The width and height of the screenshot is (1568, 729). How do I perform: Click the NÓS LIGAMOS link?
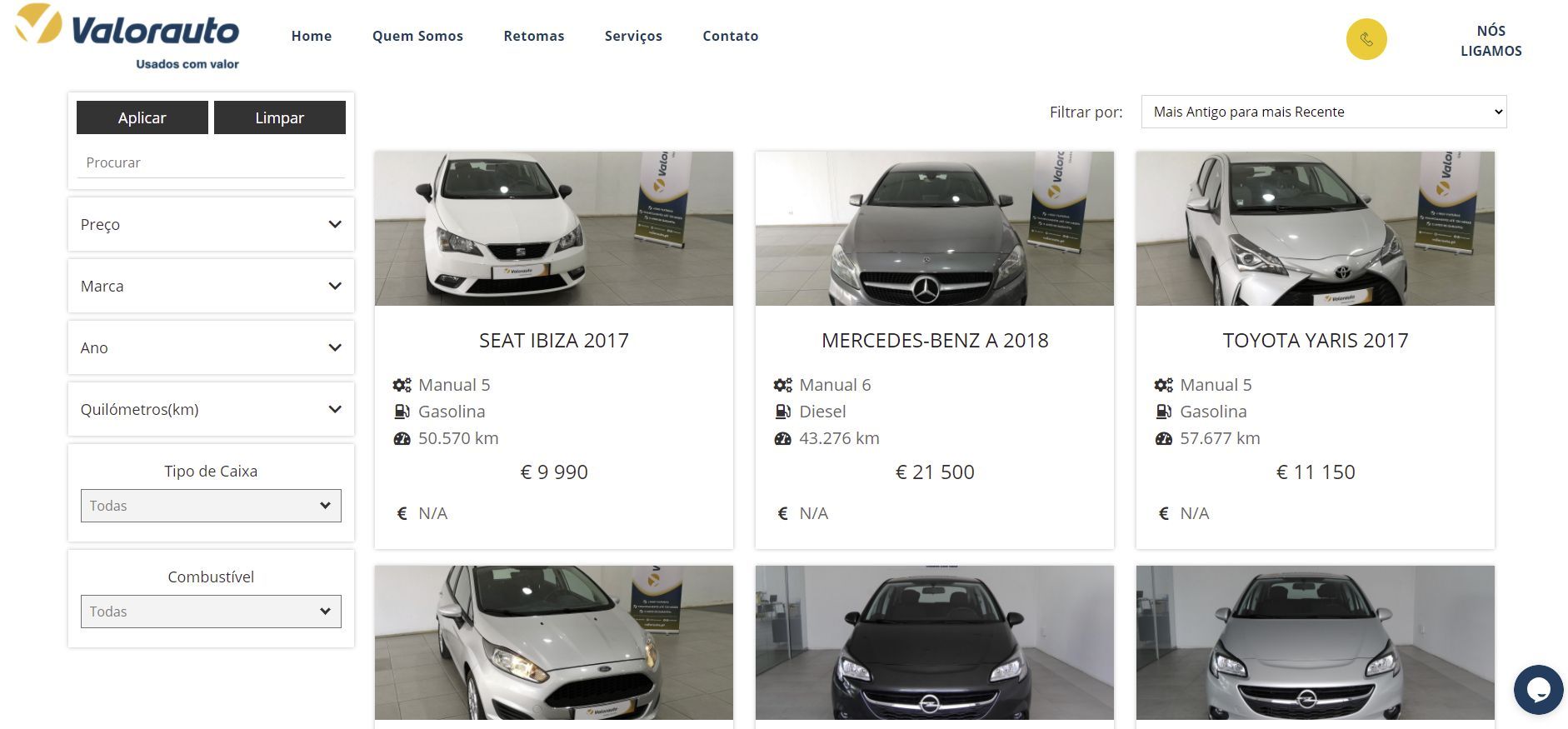[x=1491, y=40]
